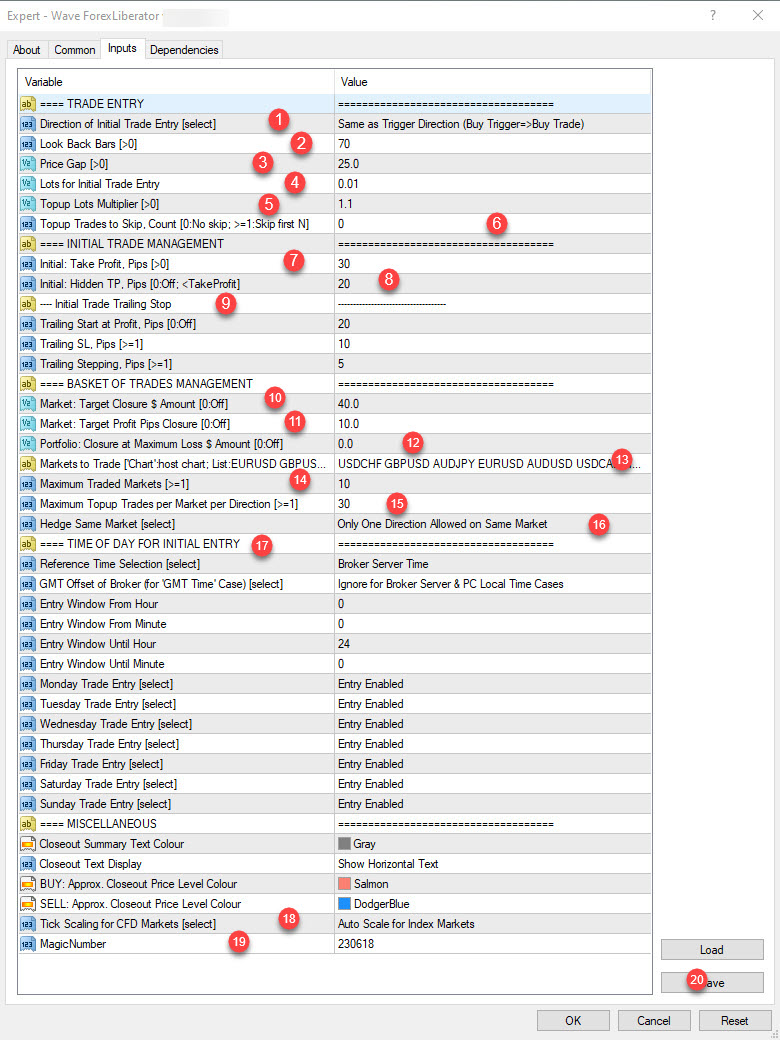
Task: Click the colour icon beside SELL: Approx. Closeout Price Level
Action: (28, 903)
